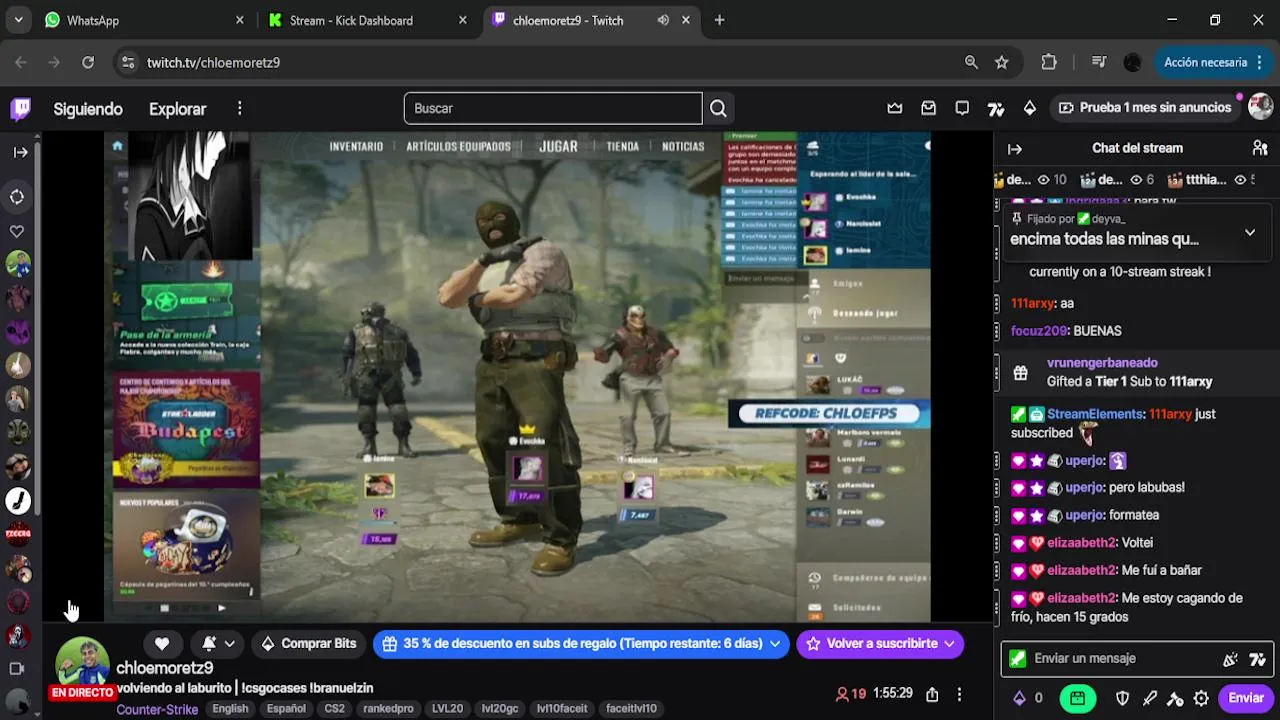This screenshot has height=720, width=1280.
Task: Open a new browser tab
Action: point(719,20)
